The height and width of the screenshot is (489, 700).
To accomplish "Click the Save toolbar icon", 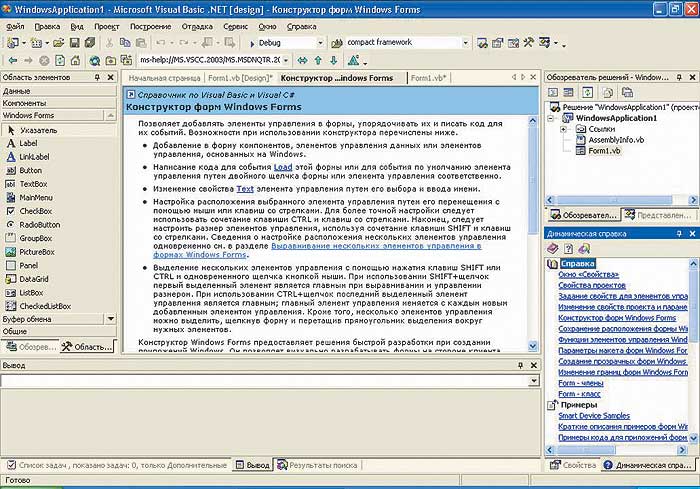I will coord(75,43).
